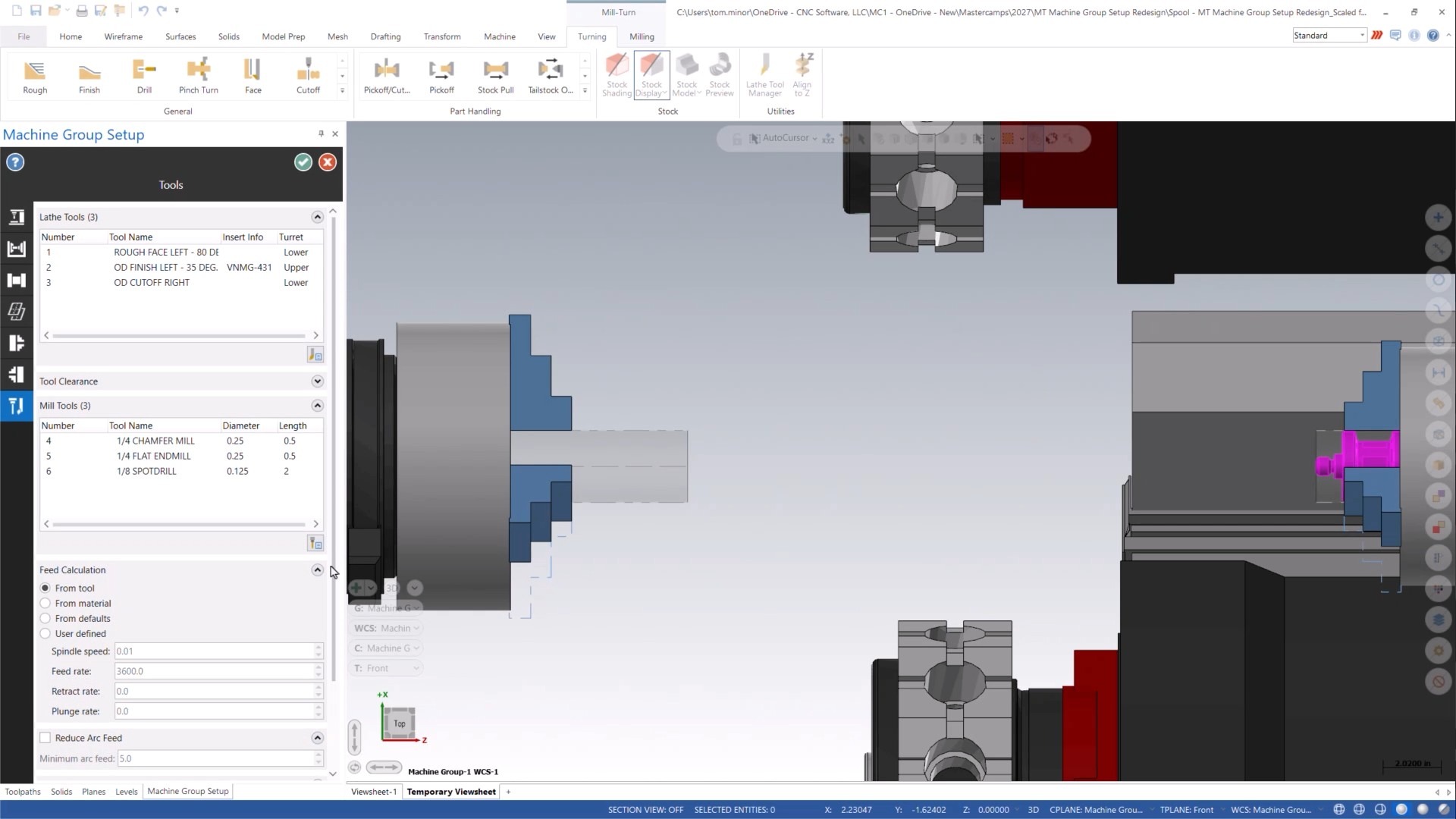Click the panel's vertical scrollbar

click(x=333, y=447)
